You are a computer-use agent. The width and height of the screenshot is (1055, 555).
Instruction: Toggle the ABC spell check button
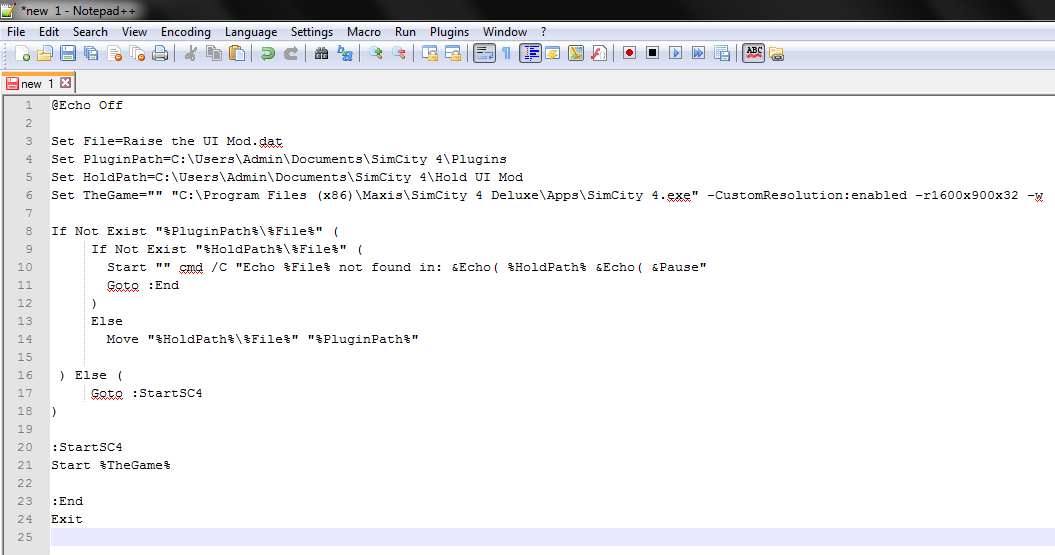(x=754, y=53)
